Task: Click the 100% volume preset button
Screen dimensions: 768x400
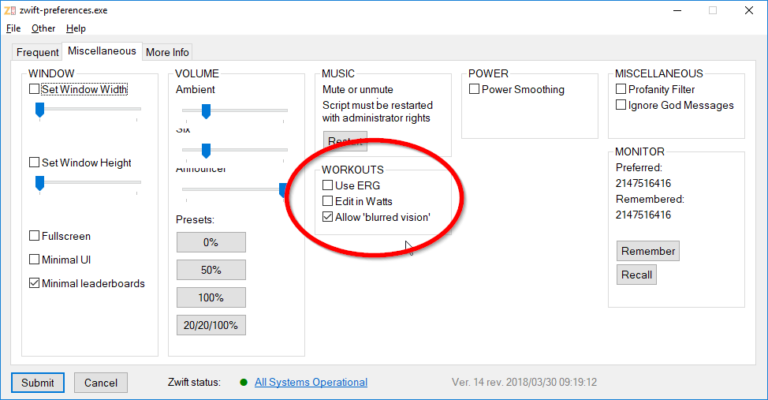Action: click(x=211, y=297)
